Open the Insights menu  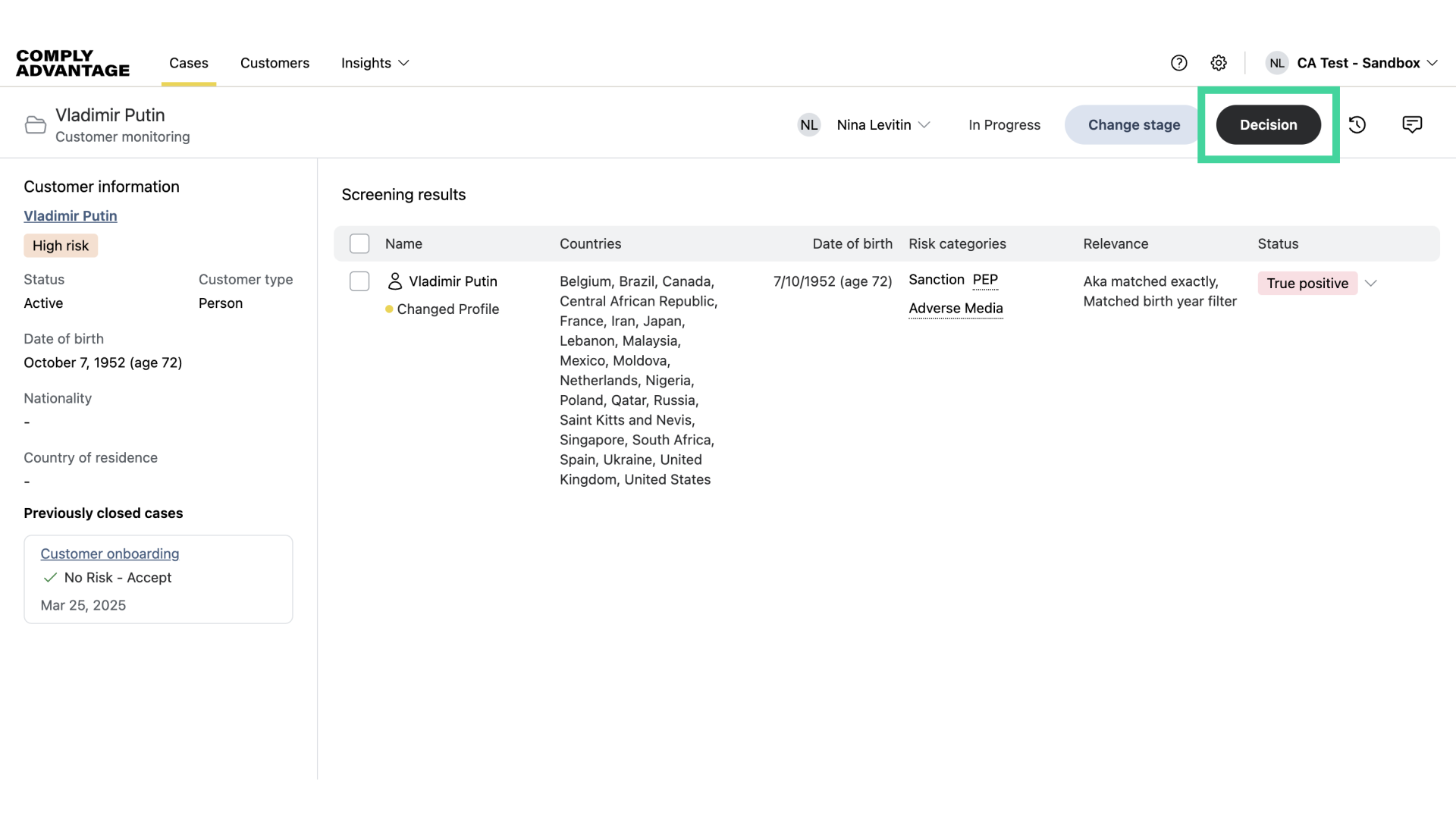375,63
